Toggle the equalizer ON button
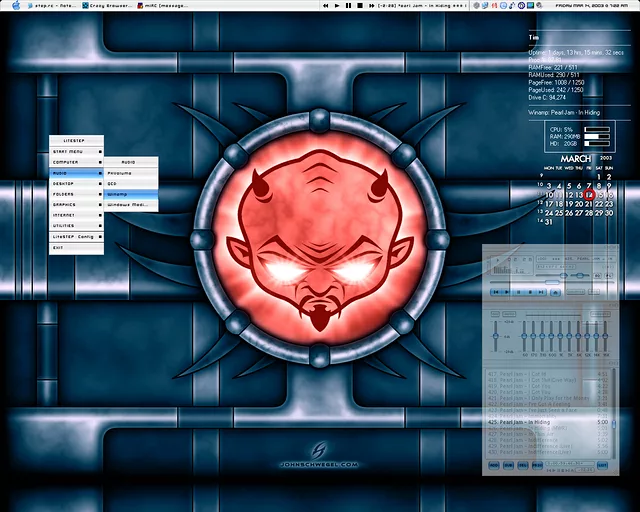 coord(497,314)
